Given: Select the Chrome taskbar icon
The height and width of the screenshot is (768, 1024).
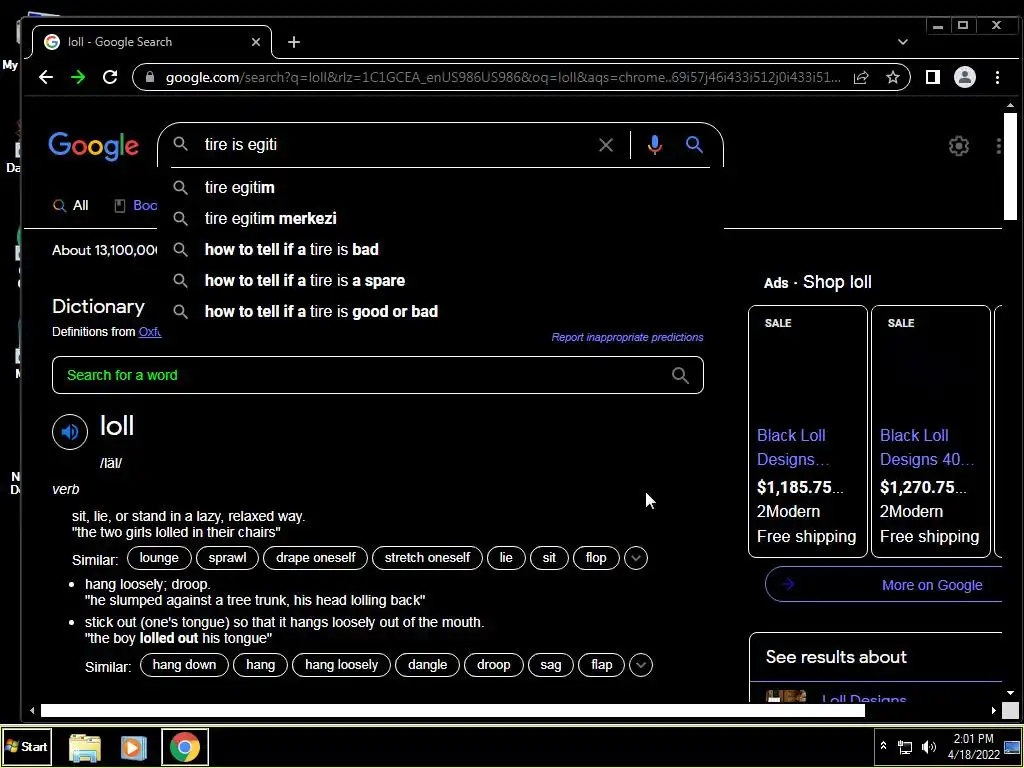Looking at the screenshot, I should [x=185, y=747].
